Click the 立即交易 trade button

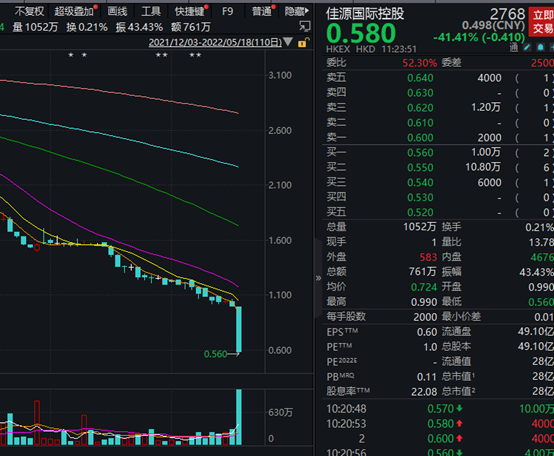click(542, 22)
